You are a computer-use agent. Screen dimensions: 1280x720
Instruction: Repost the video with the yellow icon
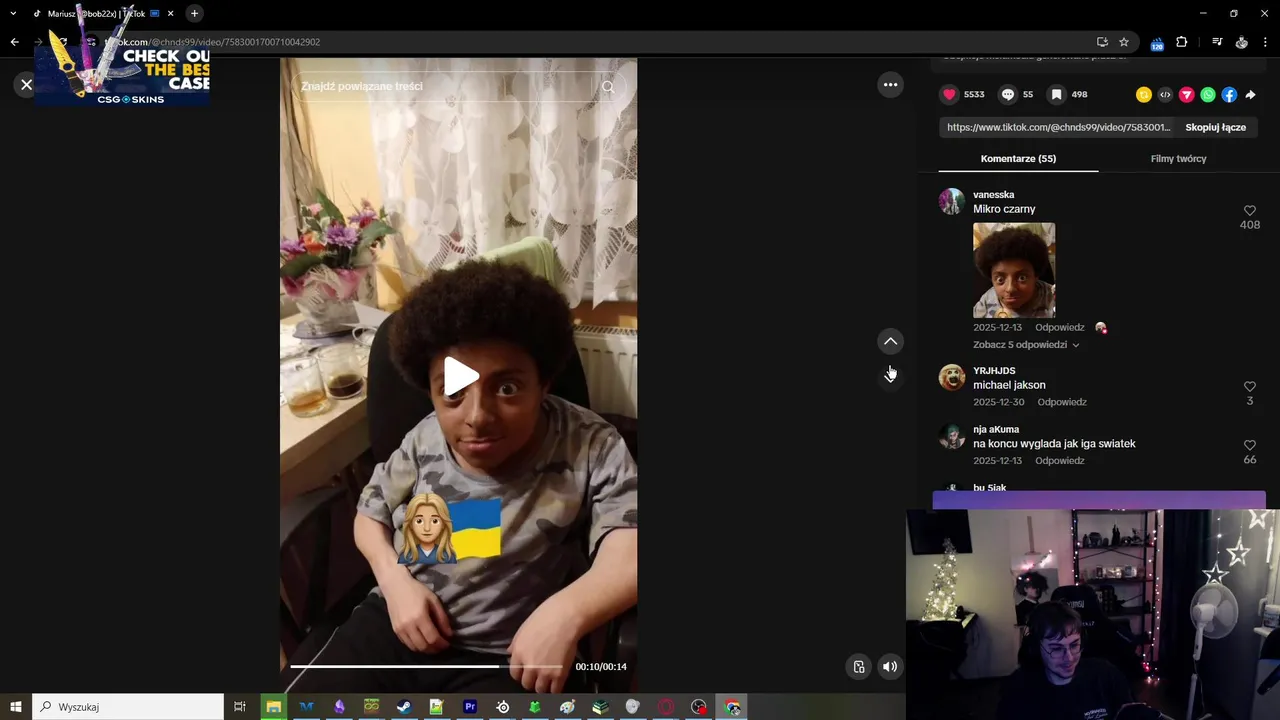click(x=1144, y=95)
